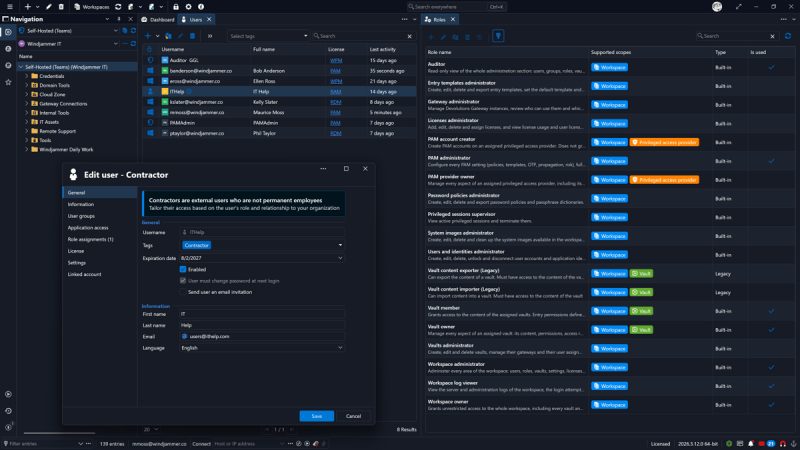Open Linked account section in dialog

point(84,274)
